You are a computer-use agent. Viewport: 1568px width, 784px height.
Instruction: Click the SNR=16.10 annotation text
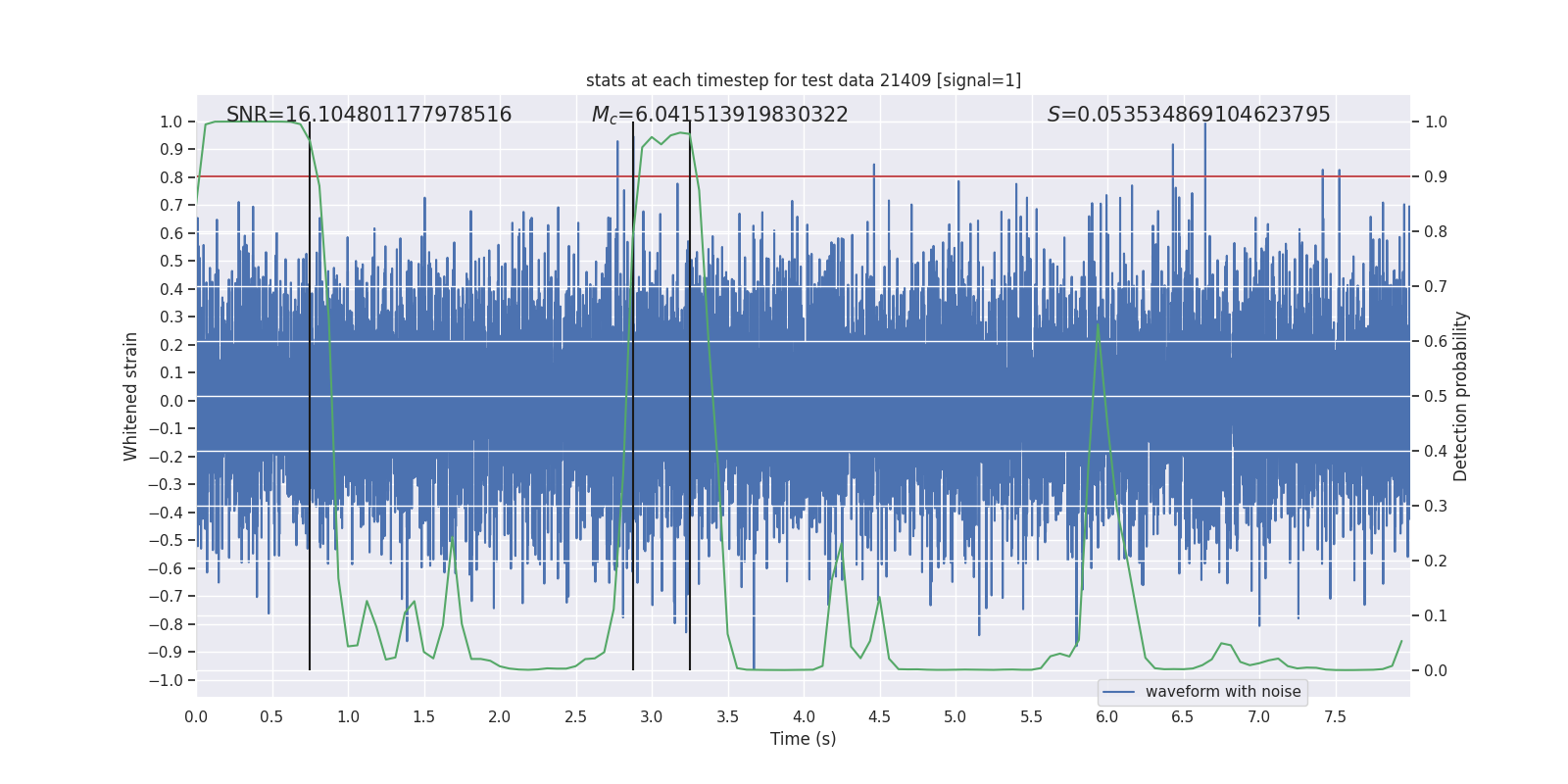(368, 115)
